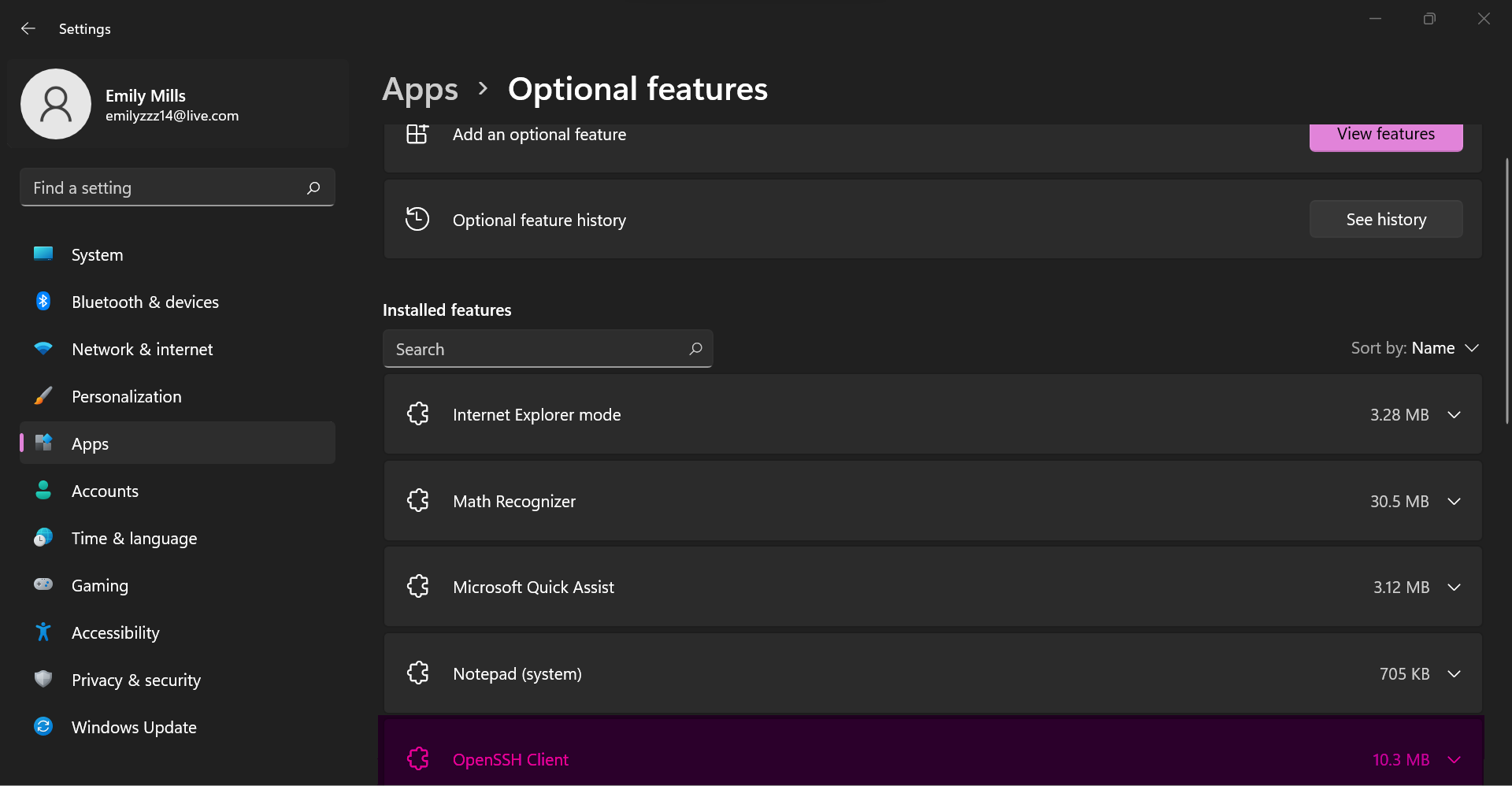Open Network & internet settings
The height and width of the screenshot is (786, 1512).
tap(142, 349)
